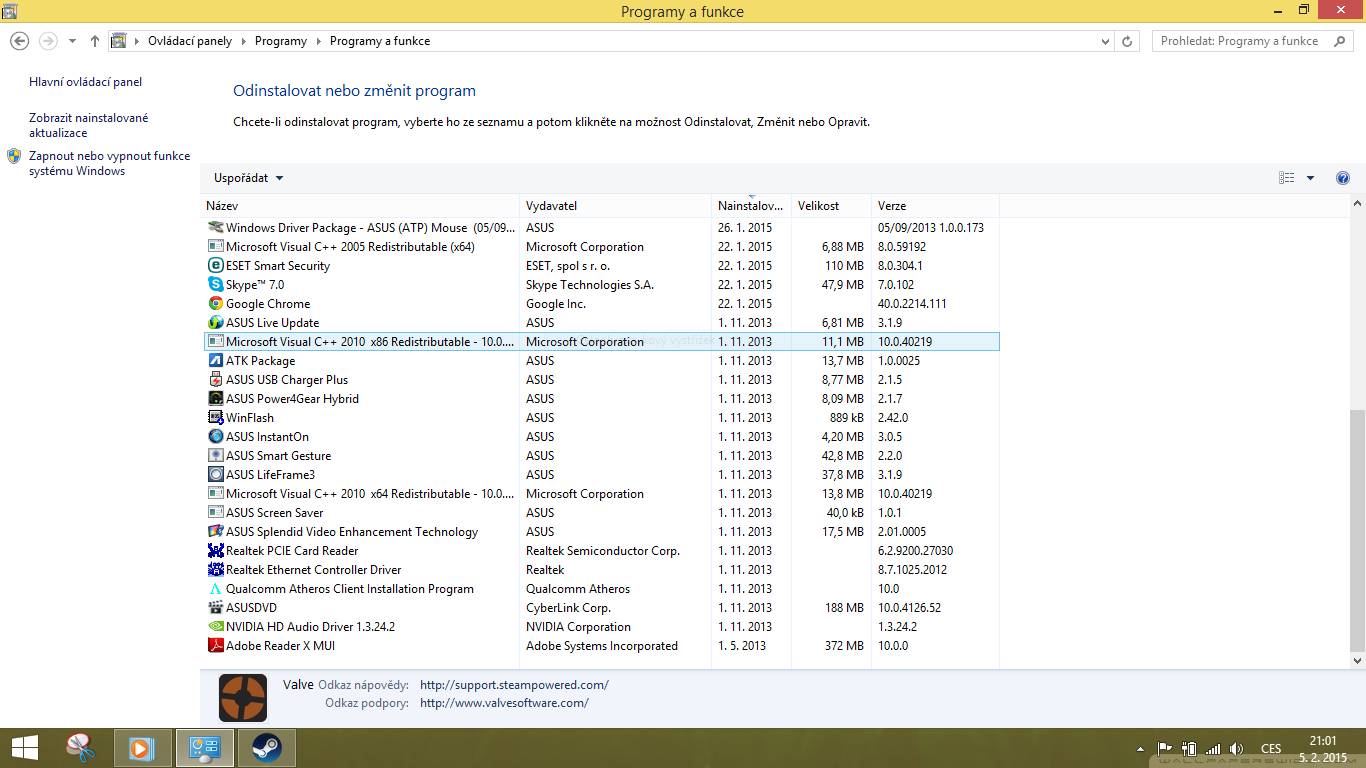Screen dimensions: 1366x768
Task: Click the ATK Package icon
Action: point(215,361)
